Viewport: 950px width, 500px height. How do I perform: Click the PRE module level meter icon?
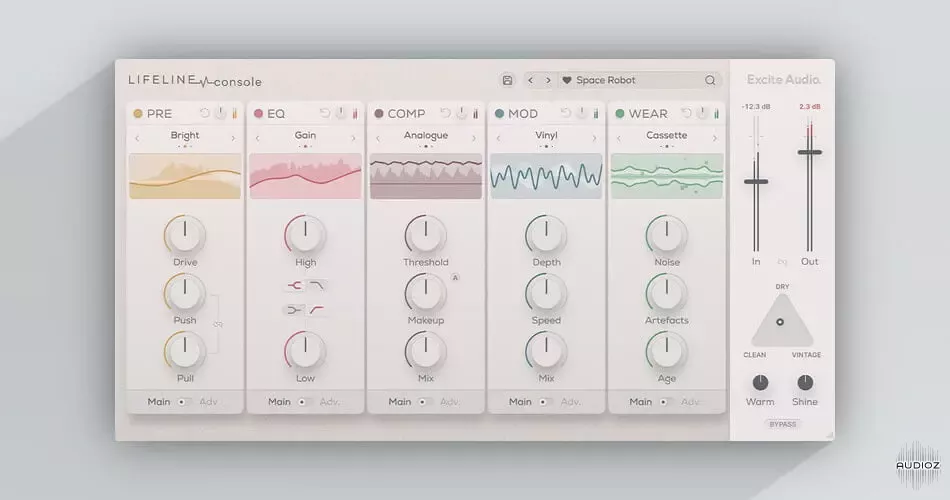(x=234, y=113)
